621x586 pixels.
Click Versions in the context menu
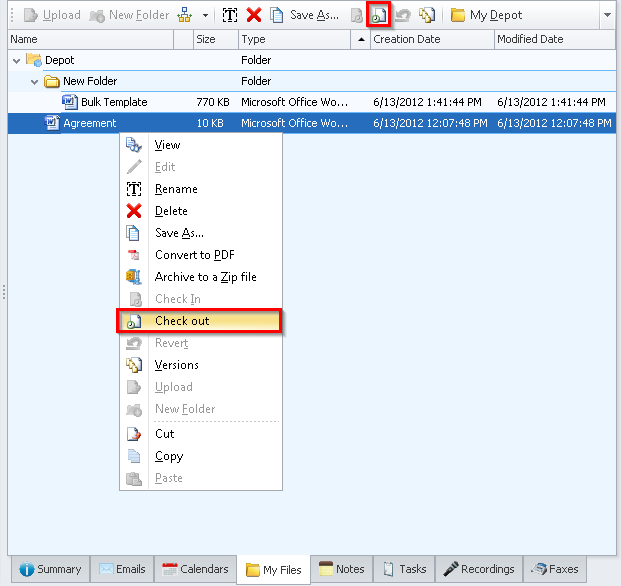[x=176, y=365]
